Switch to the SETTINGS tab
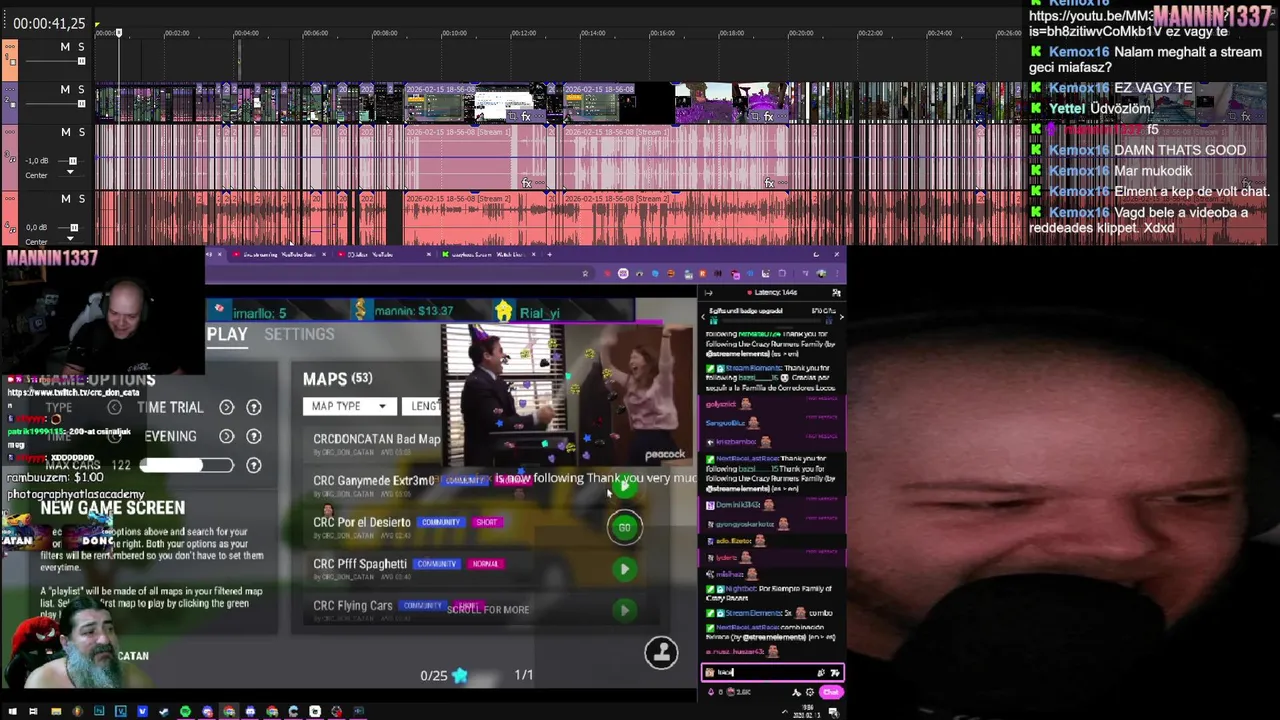This screenshot has width=1280, height=720. (299, 334)
